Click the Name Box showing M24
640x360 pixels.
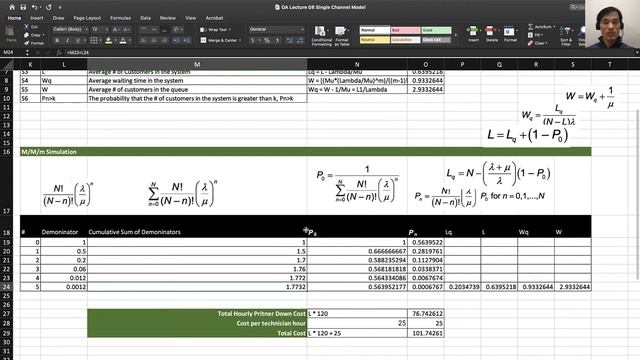[x=13, y=52]
